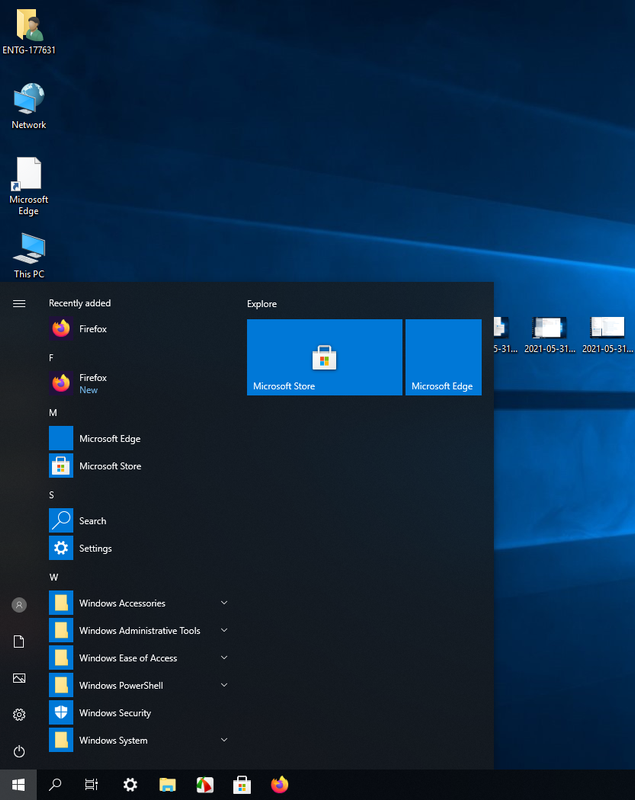Open Windows Security in the app list

coord(138,713)
